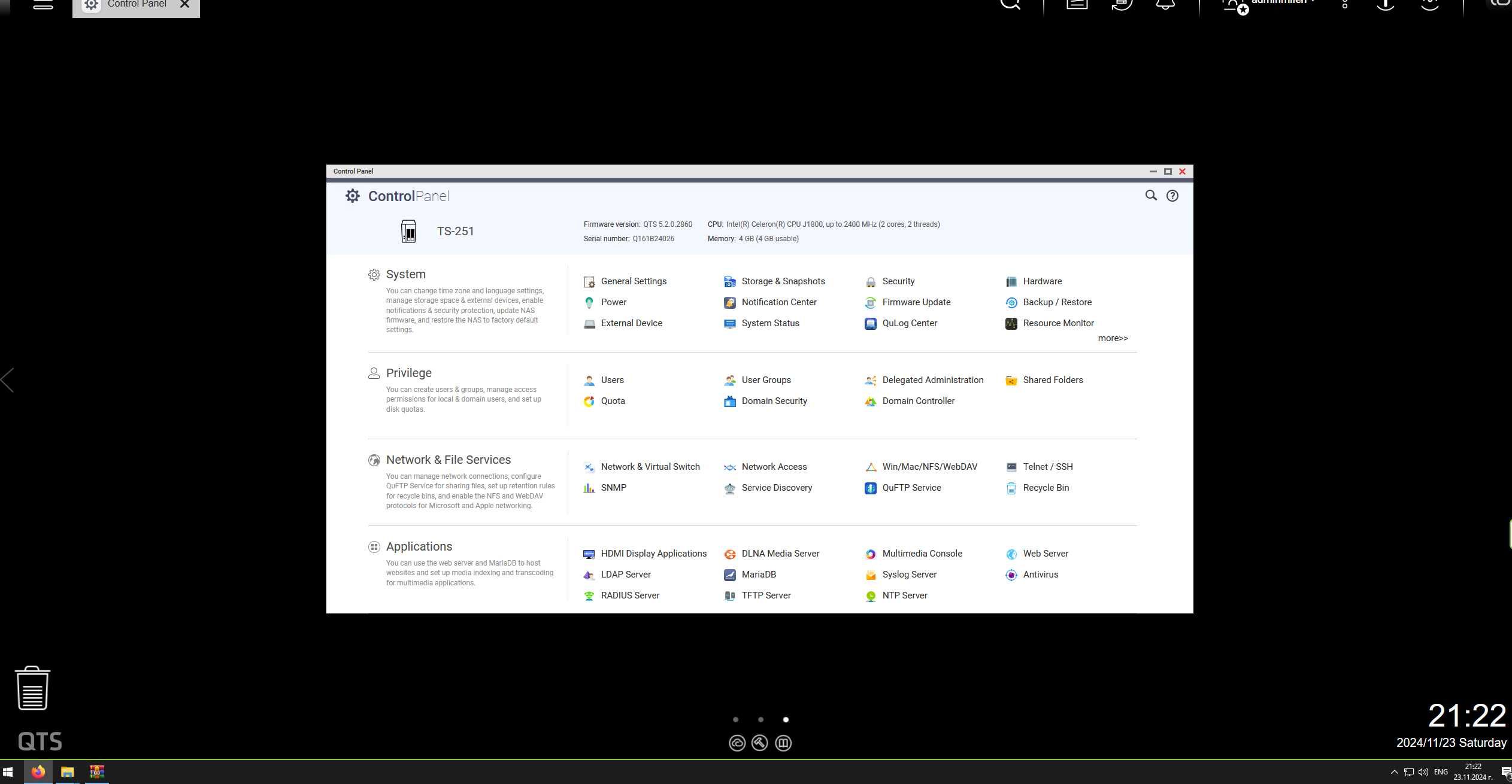
Task: Open Telnet / SSH settings
Action: point(1039,467)
